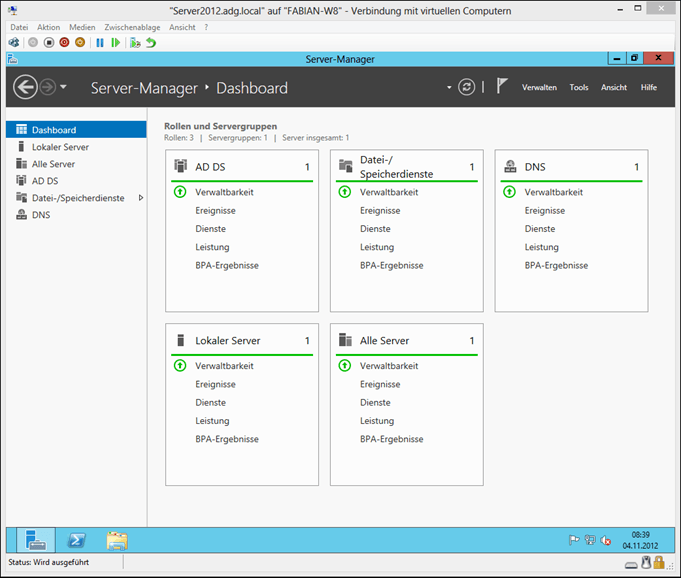This screenshot has height=578, width=681.
Task: Click green Verwaltbarkeit status icon in DNS tile
Action: tap(509, 192)
